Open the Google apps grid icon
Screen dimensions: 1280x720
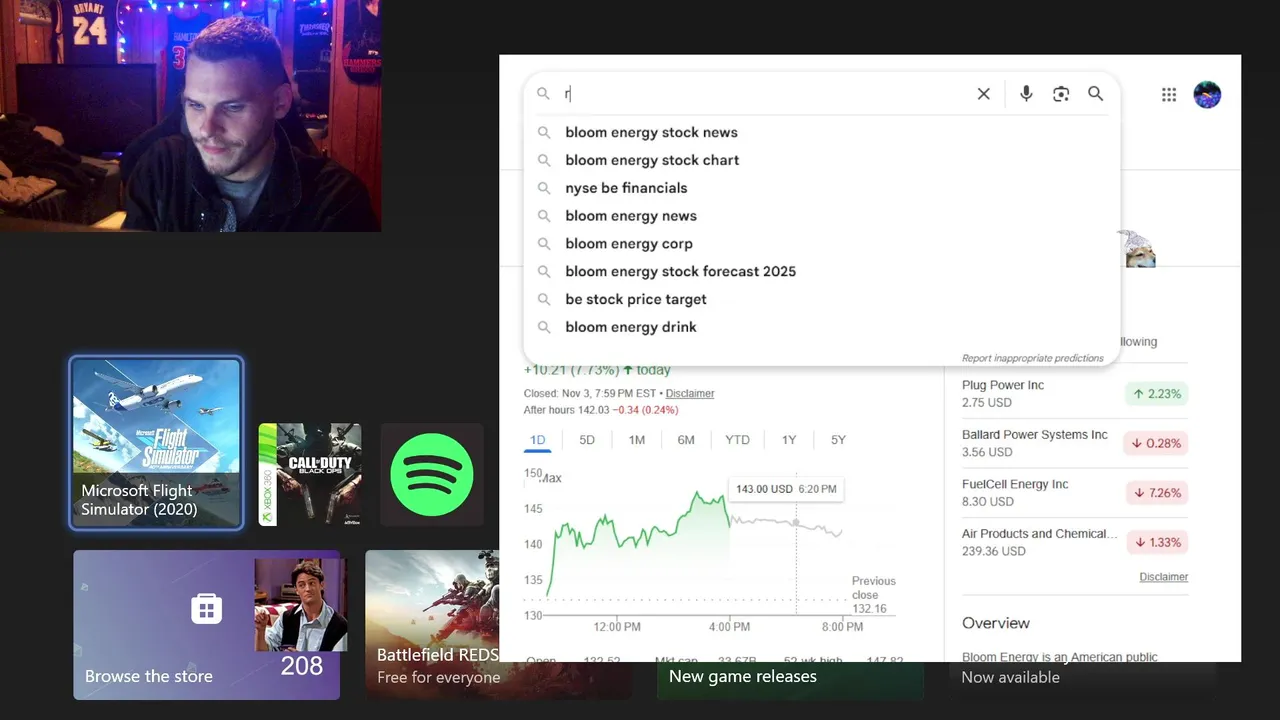[x=1169, y=94]
